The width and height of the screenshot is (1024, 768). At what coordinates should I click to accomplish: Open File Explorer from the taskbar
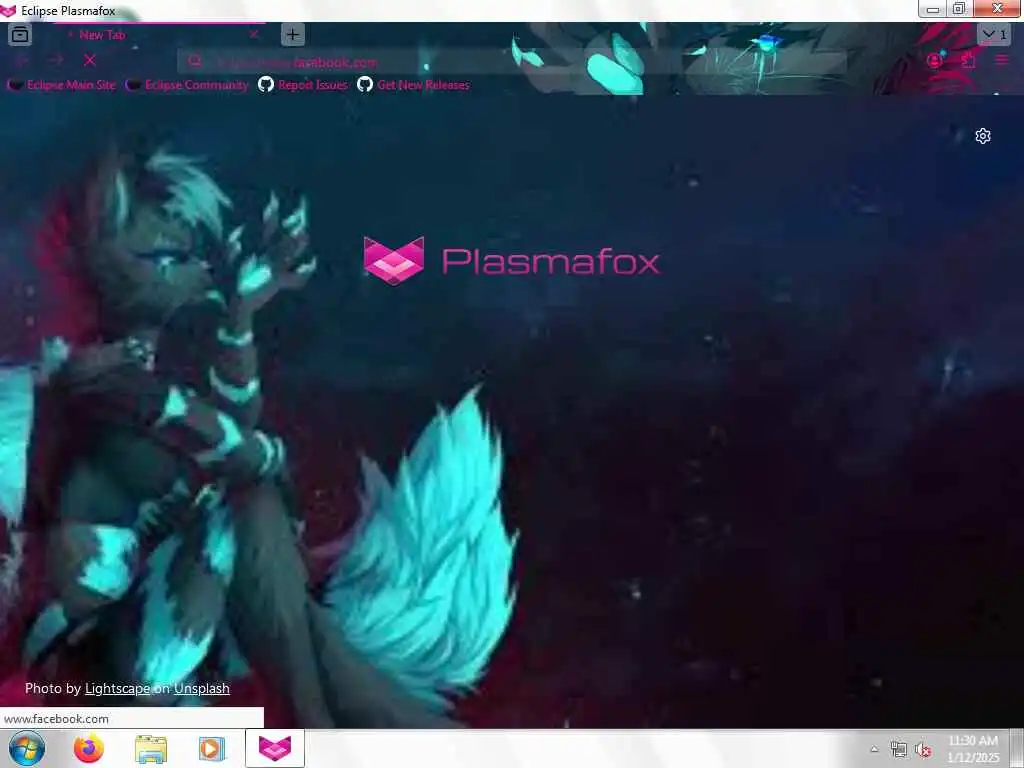click(151, 749)
